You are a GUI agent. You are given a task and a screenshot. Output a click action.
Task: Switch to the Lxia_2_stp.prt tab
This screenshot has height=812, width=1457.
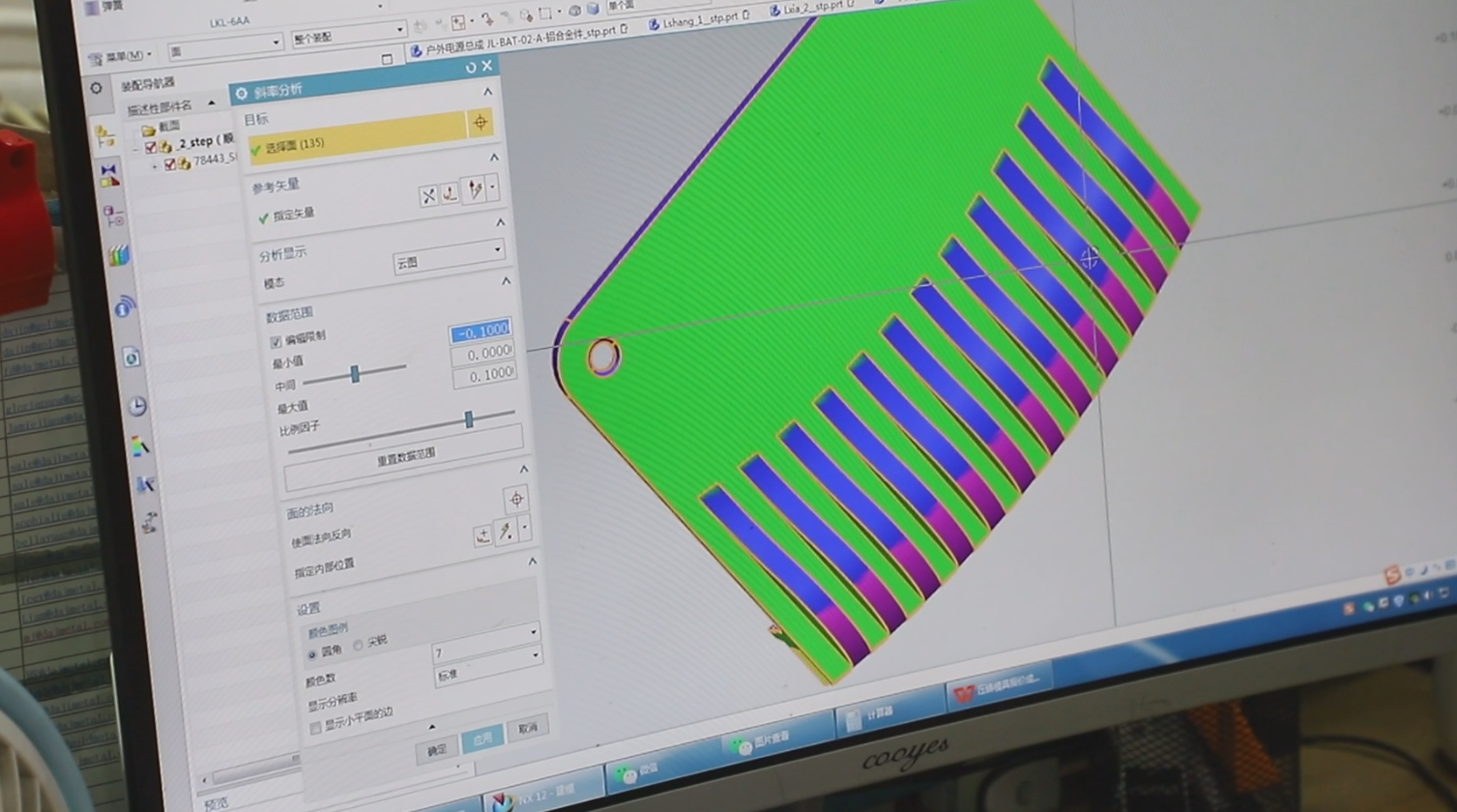[812, 9]
